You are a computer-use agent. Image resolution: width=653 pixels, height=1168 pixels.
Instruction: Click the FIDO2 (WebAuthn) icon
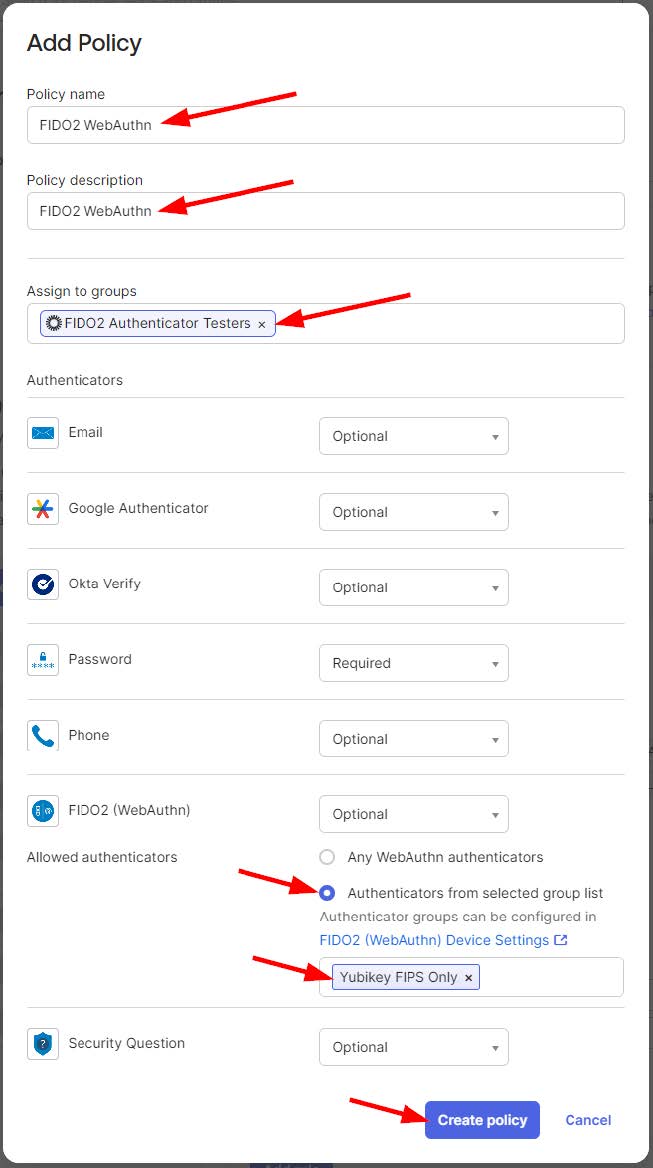click(43, 811)
